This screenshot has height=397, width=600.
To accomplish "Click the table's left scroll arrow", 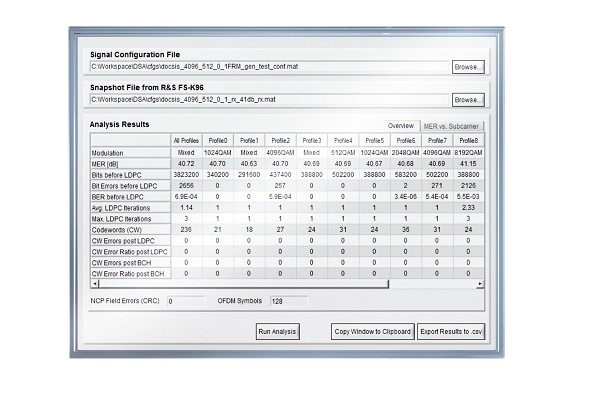I will 95,284.
